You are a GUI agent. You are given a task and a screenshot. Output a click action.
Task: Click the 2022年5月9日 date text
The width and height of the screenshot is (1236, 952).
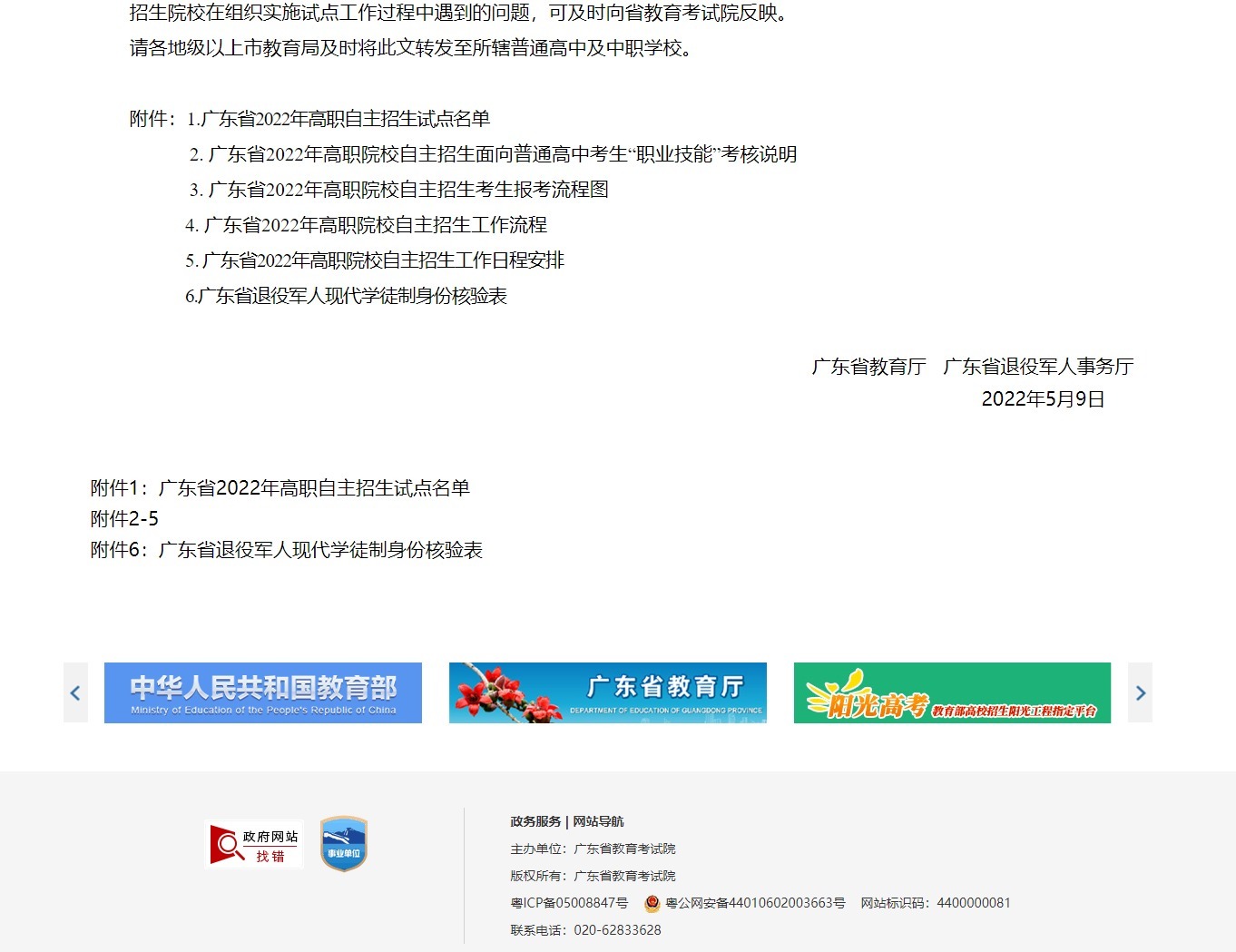(x=1044, y=399)
